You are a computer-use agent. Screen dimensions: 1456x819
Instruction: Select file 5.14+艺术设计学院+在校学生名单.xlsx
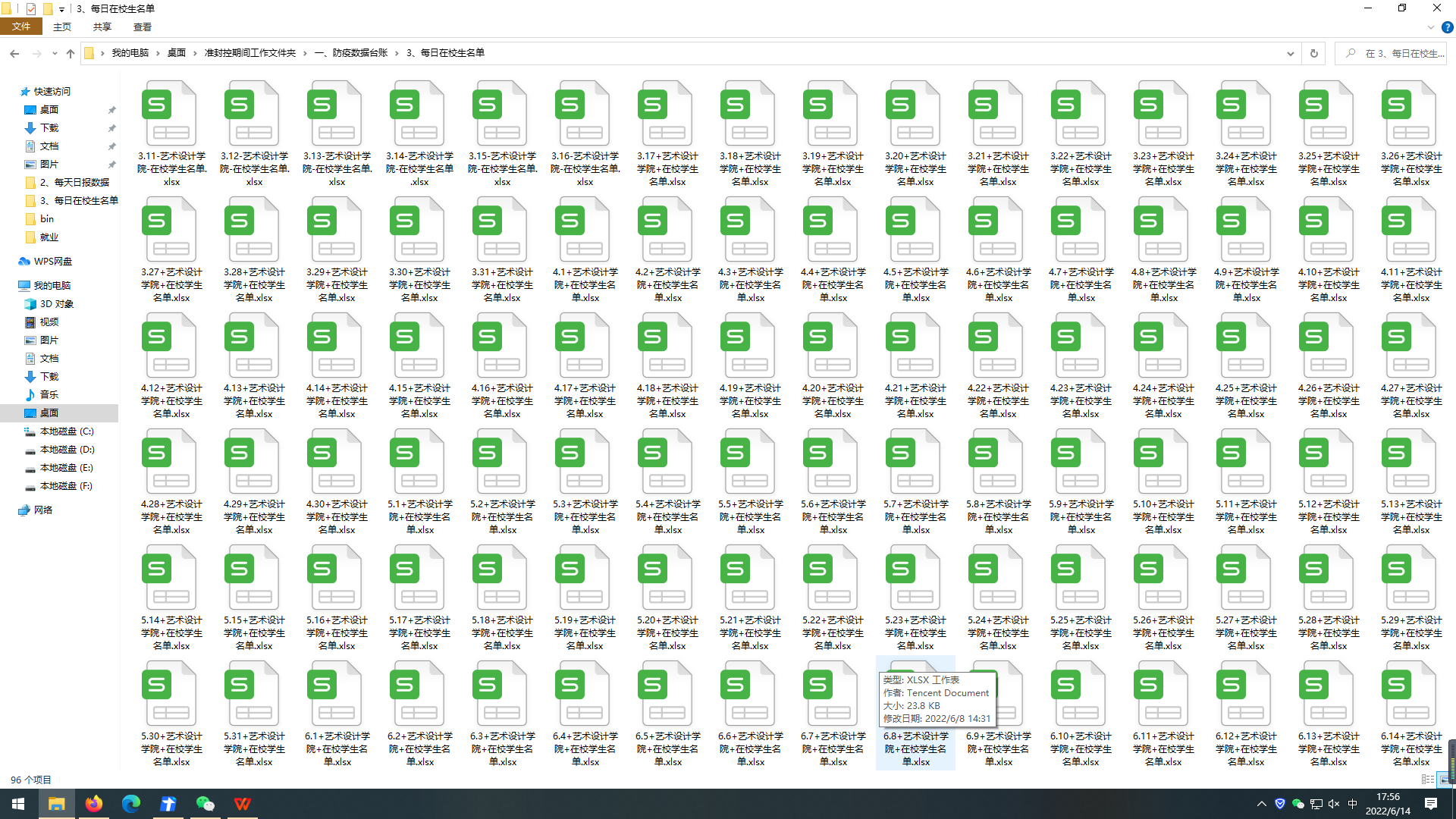171,598
